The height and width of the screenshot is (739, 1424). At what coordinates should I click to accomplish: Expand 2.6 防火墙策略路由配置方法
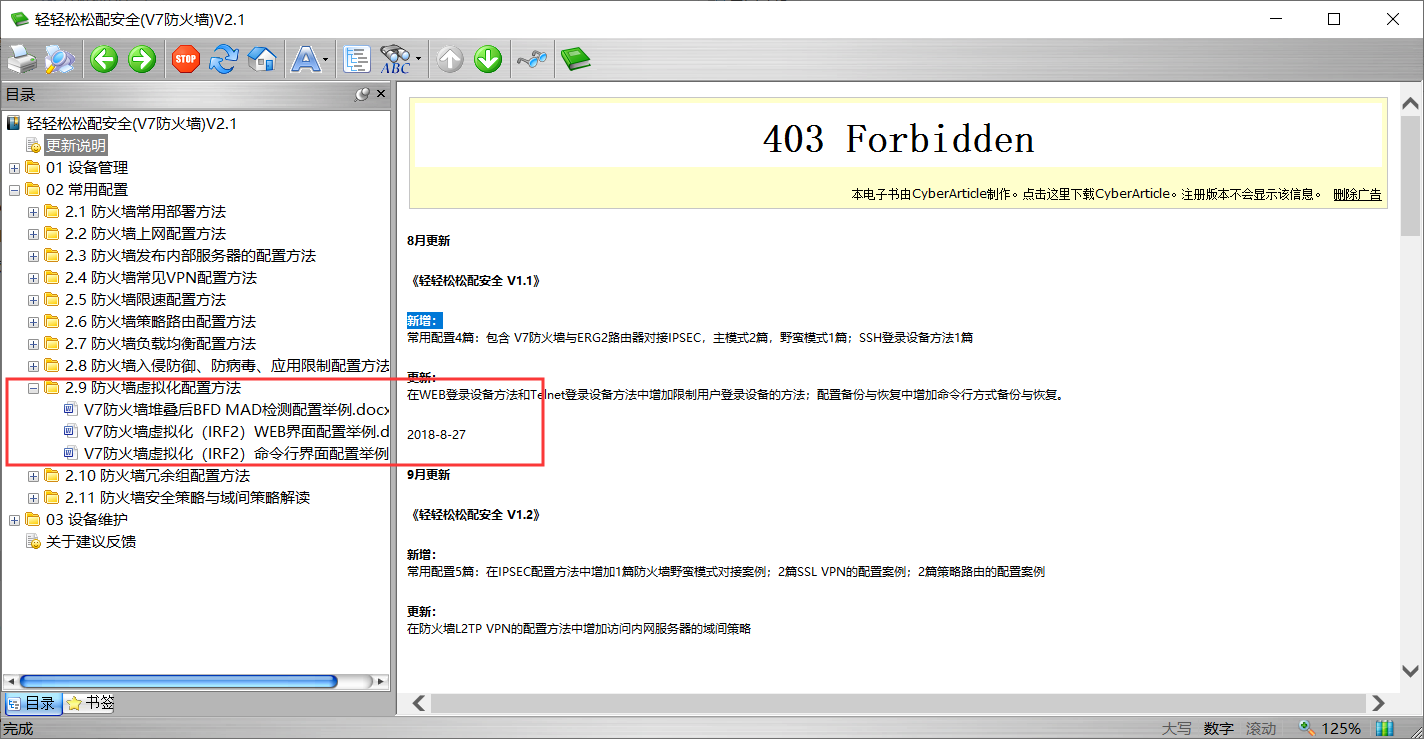(x=33, y=322)
